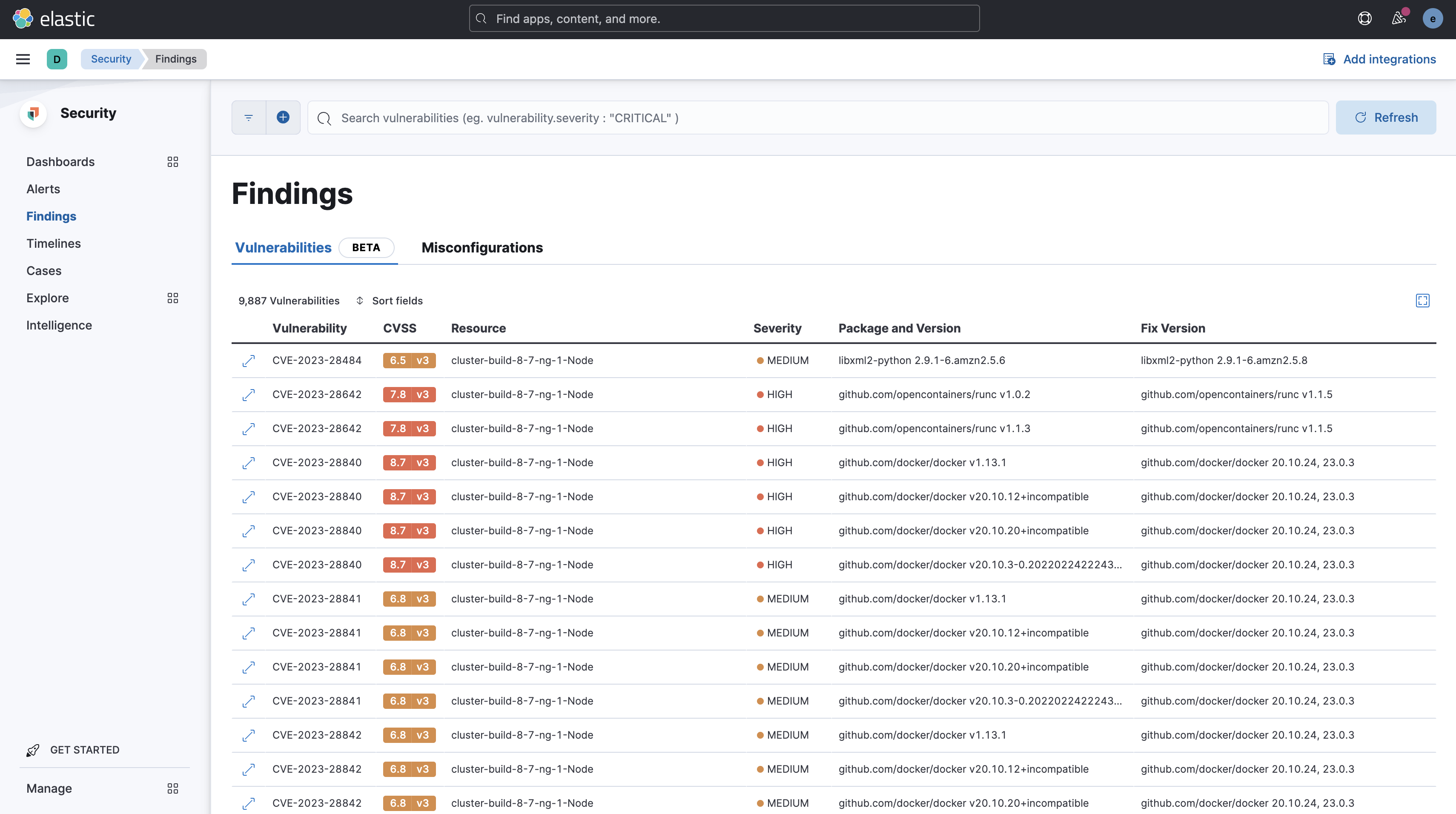Click the Refresh button
This screenshot has height=814, width=1456.
[1386, 117]
